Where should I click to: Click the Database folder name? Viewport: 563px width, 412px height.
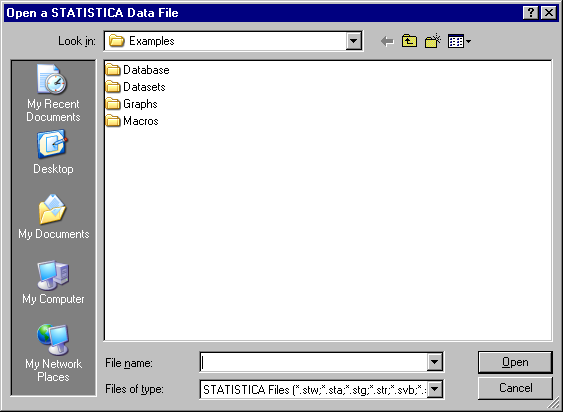click(146, 70)
